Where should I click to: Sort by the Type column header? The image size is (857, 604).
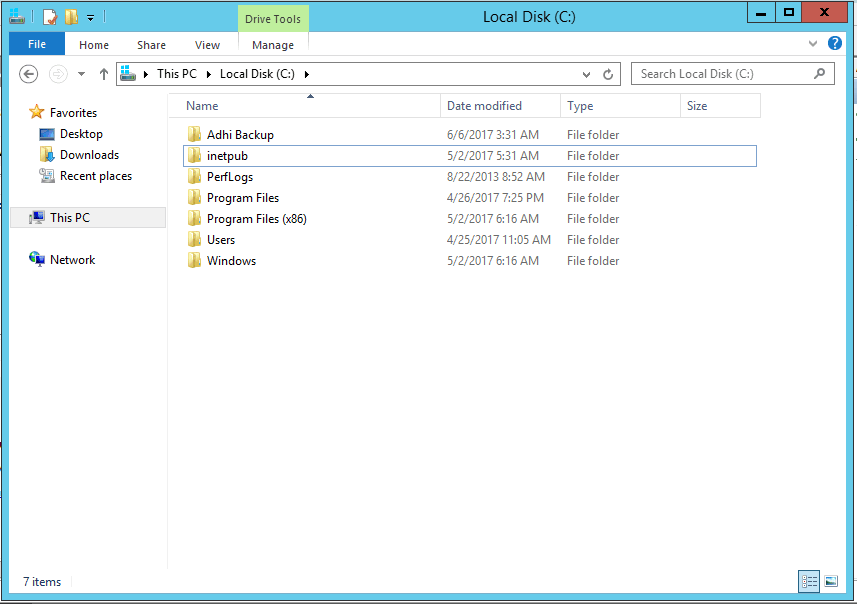click(x=620, y=106)
